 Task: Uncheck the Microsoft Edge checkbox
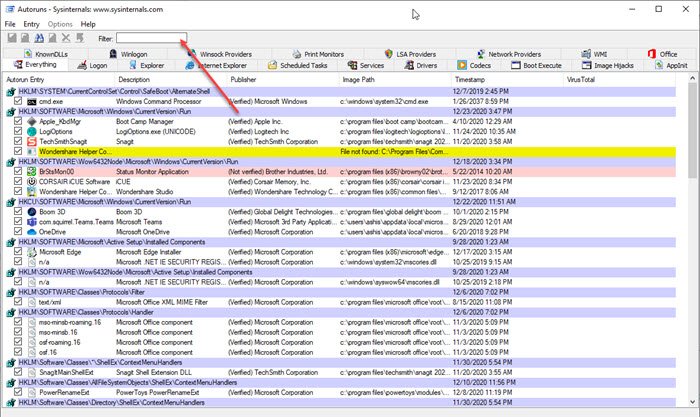tap(18, 252)
